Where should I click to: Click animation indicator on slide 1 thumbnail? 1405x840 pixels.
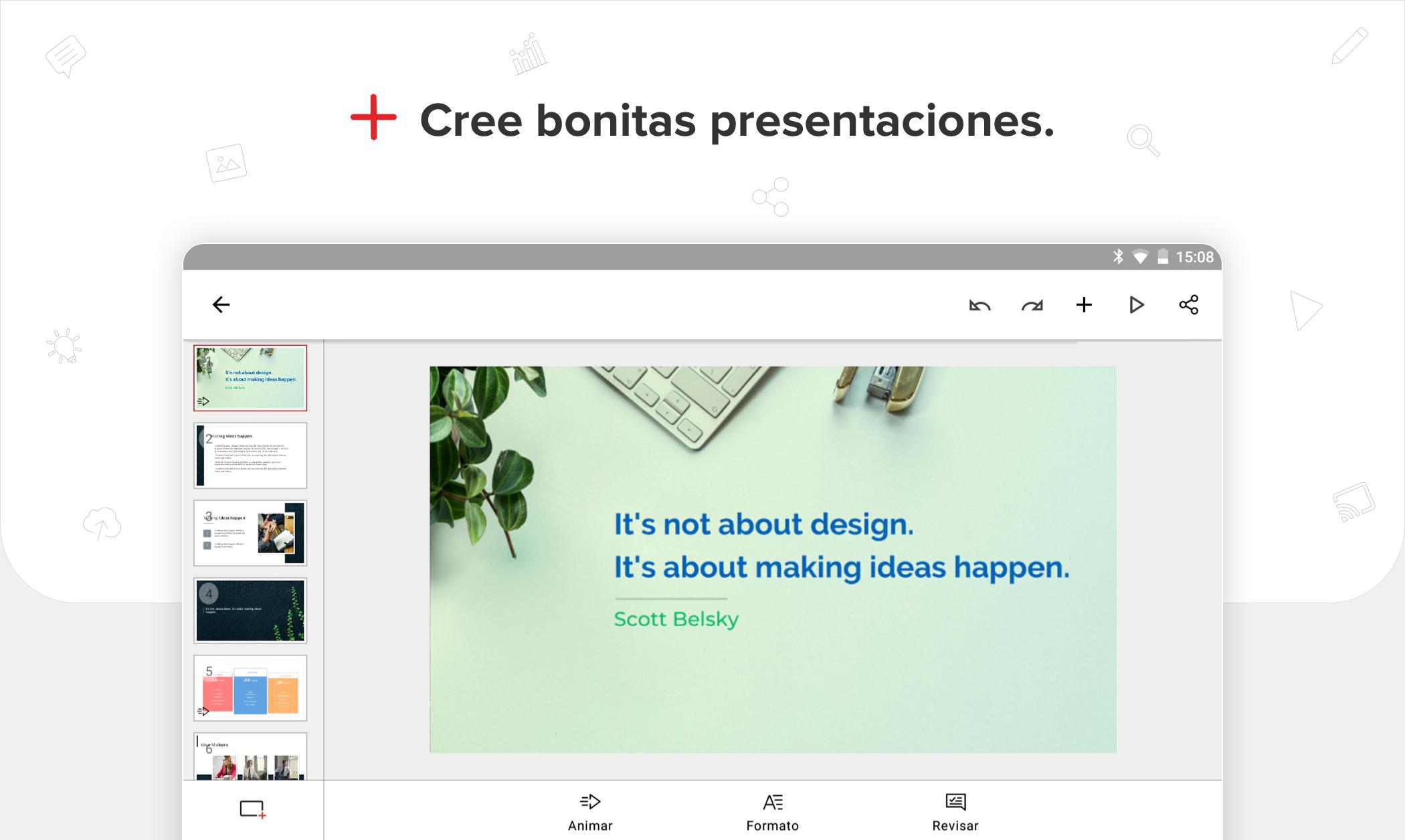click(x=203, y=401)
